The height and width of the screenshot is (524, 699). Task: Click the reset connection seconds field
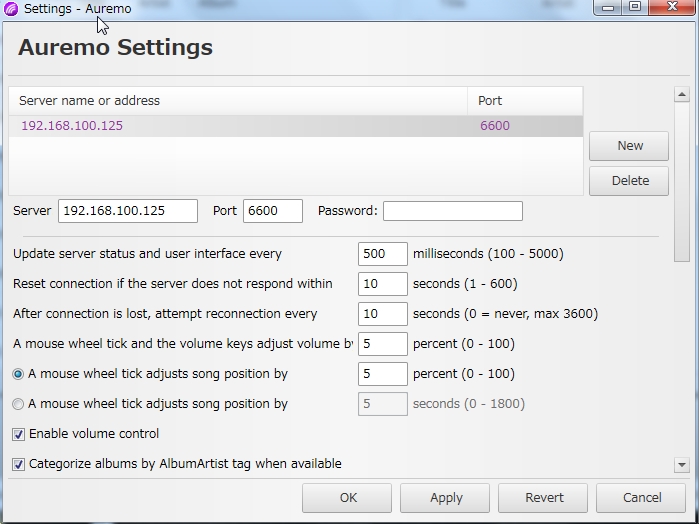click(x=382, y=284)
